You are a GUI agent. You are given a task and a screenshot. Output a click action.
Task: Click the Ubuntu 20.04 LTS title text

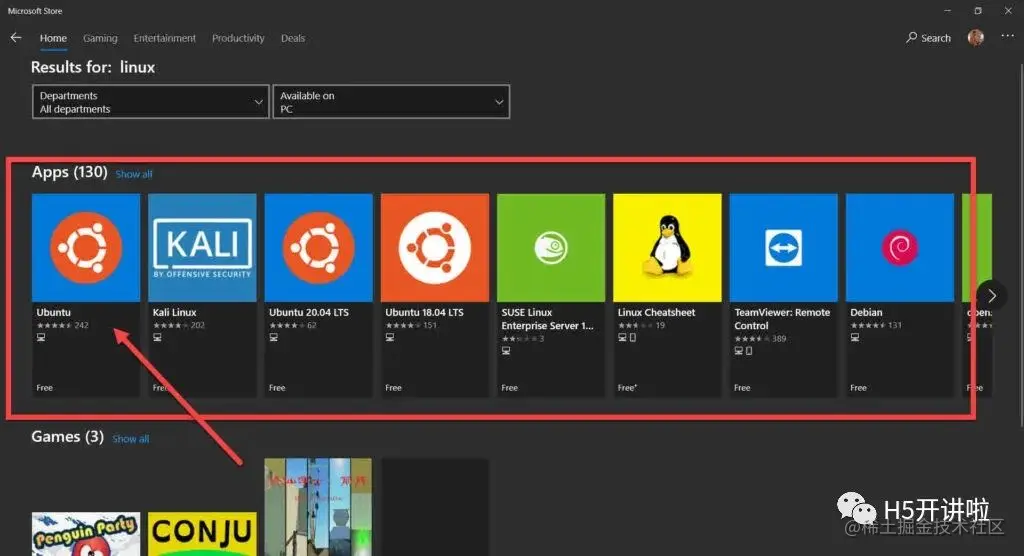pos(309,312)
